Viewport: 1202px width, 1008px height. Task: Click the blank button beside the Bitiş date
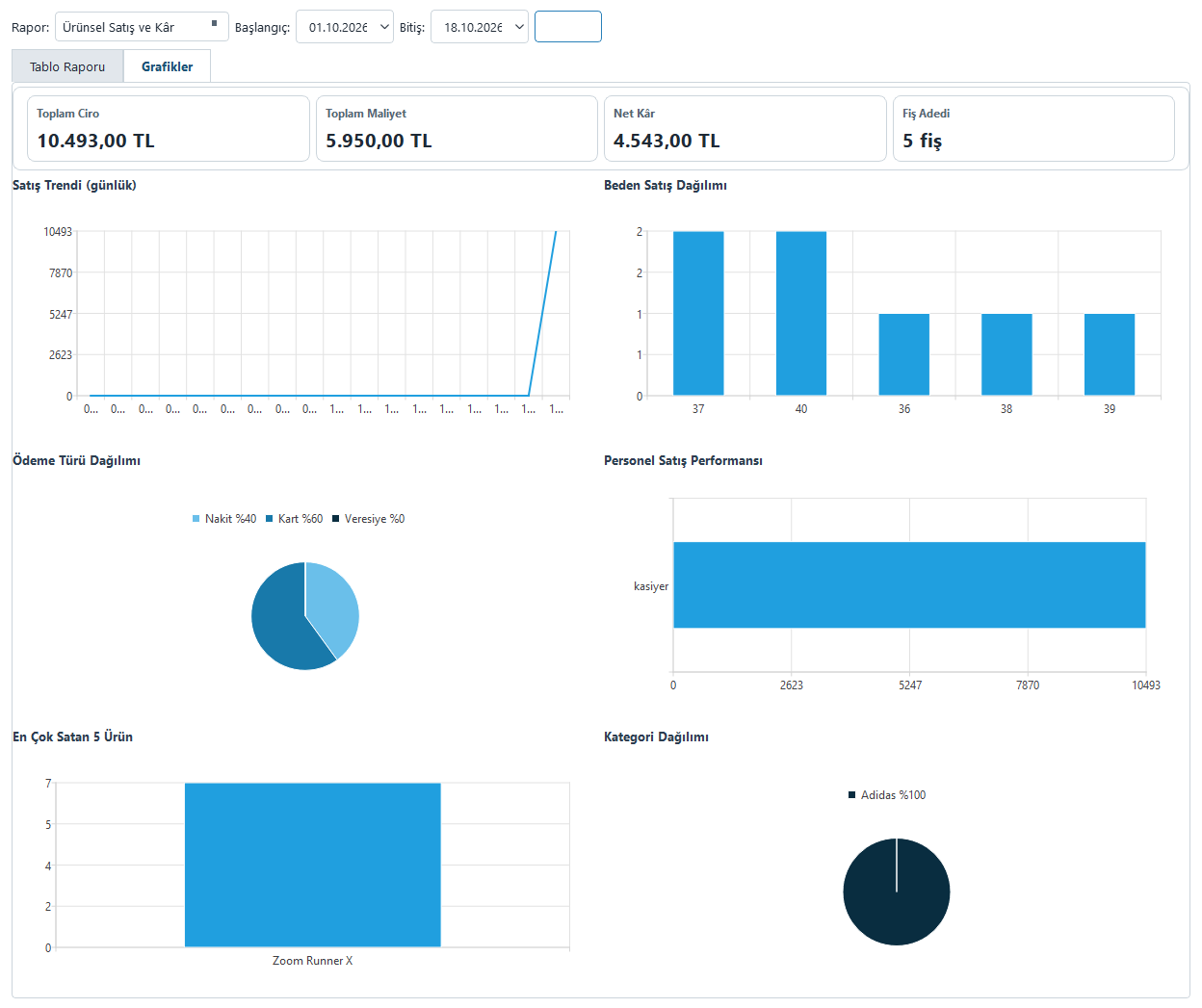click(x=568, y=27)
